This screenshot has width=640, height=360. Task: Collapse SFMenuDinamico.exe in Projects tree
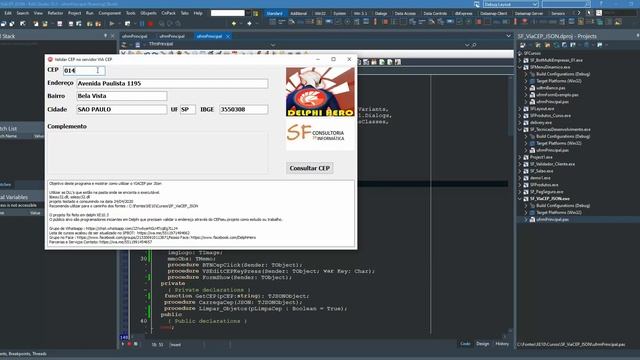click(520, 67)
